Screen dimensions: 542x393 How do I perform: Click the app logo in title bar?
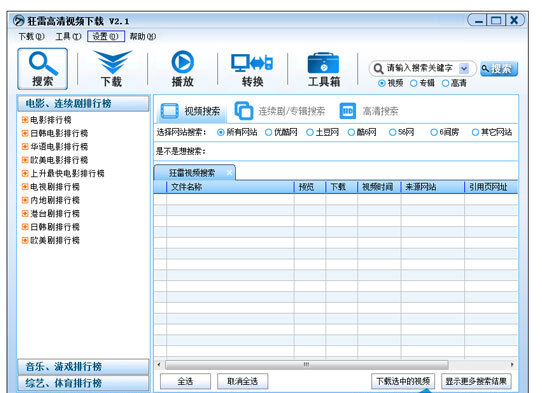coord(19,21)
